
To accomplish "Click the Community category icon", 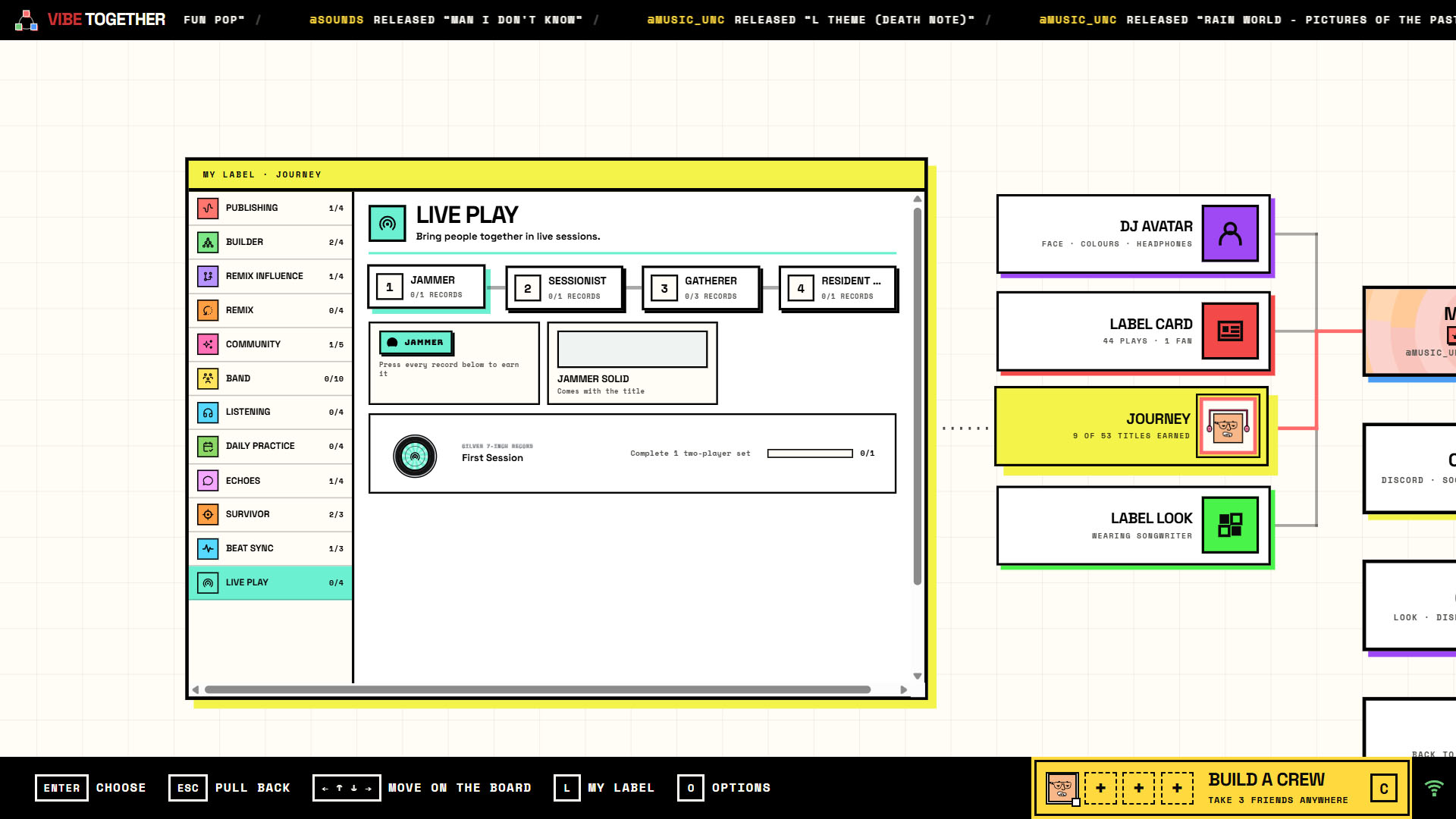I will (x=208, y=344).
